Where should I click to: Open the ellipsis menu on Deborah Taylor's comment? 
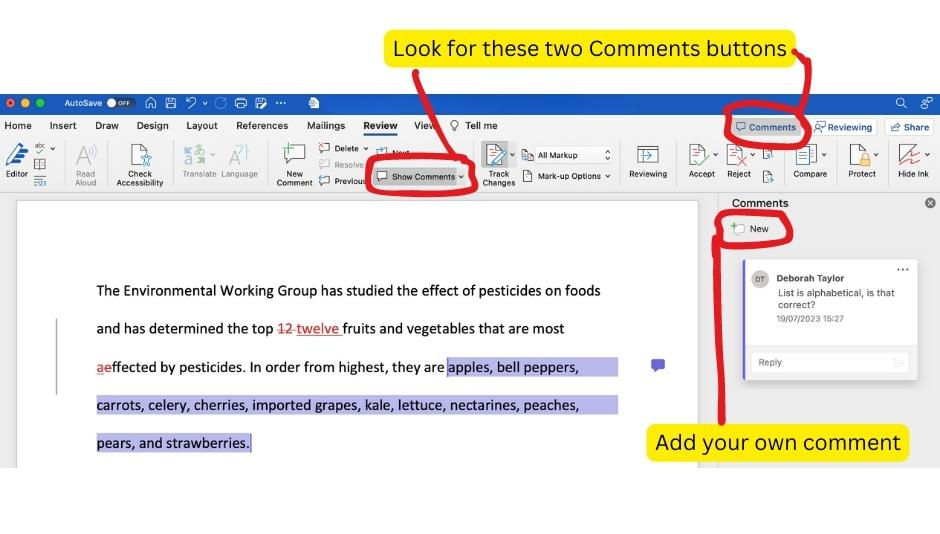tap(903, 270)
